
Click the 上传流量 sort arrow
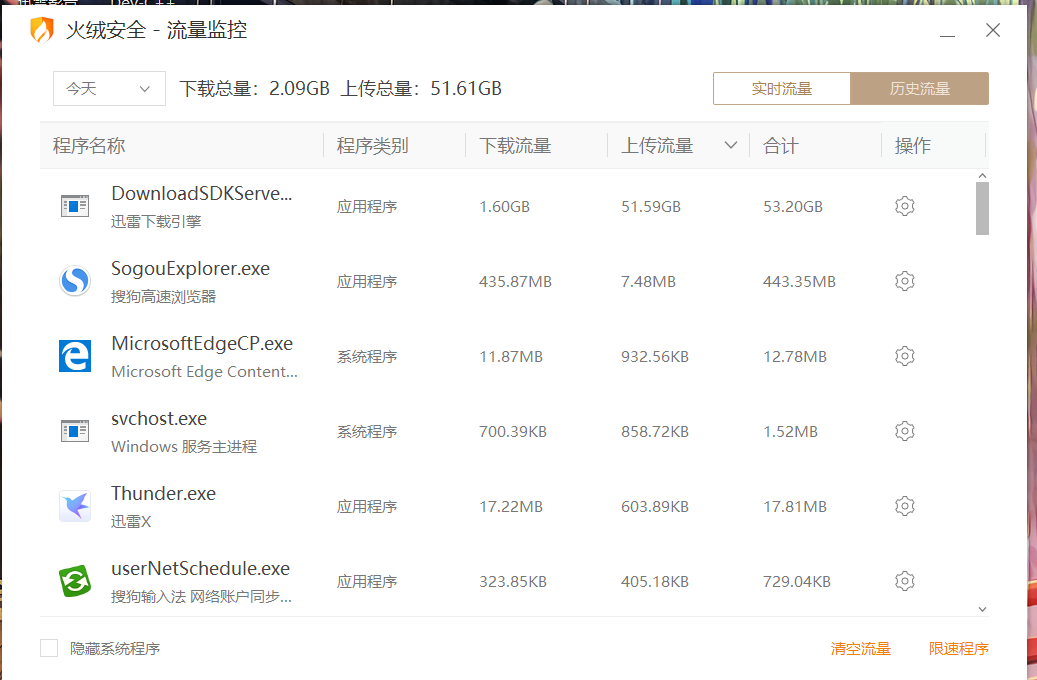click(730, 144)
